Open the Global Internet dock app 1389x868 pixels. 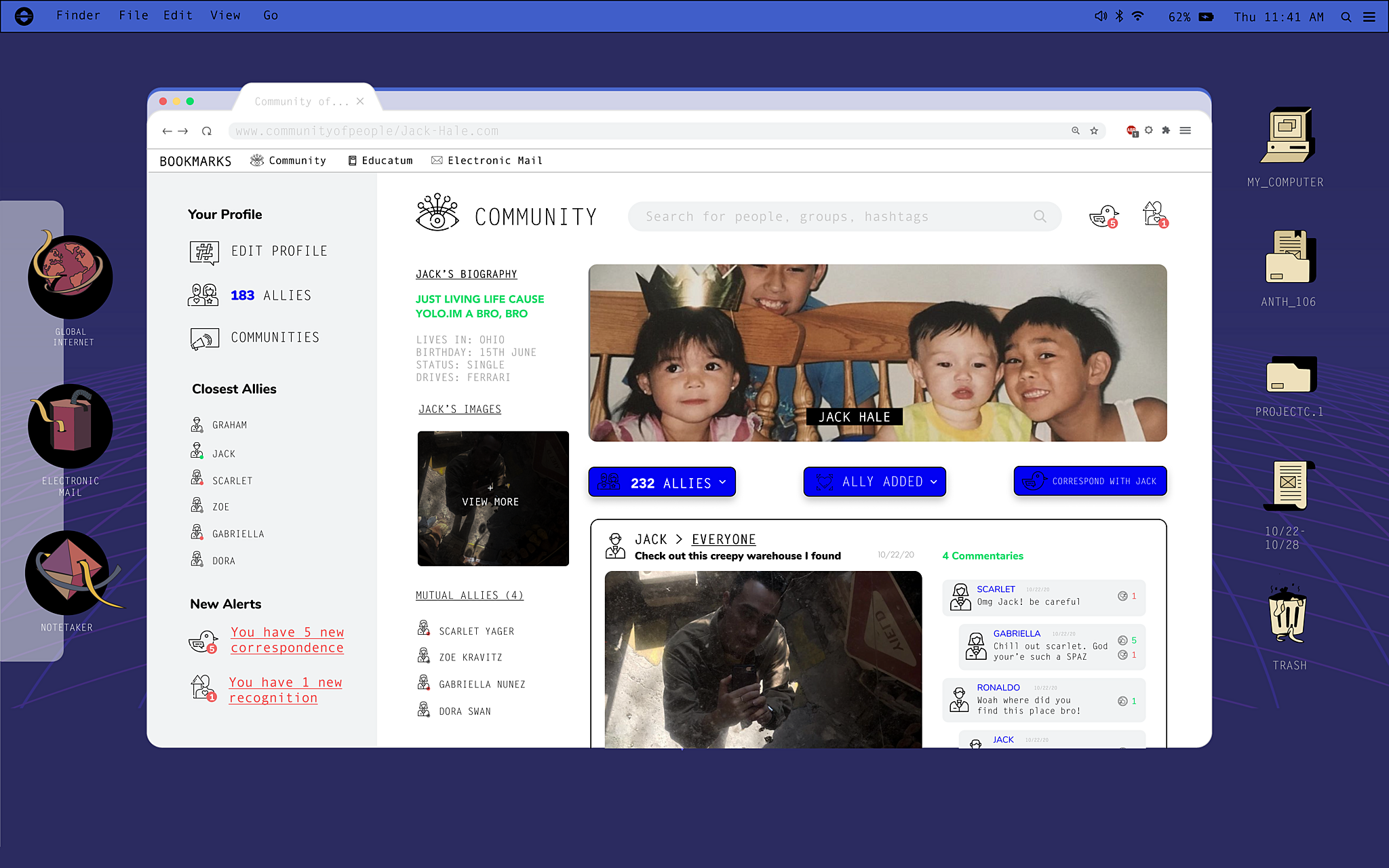point(71,277)
